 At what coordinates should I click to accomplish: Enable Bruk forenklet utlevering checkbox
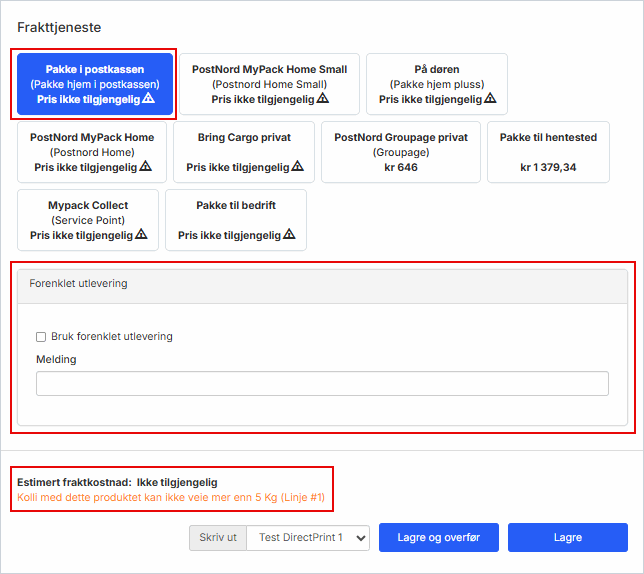coord(41,337)
